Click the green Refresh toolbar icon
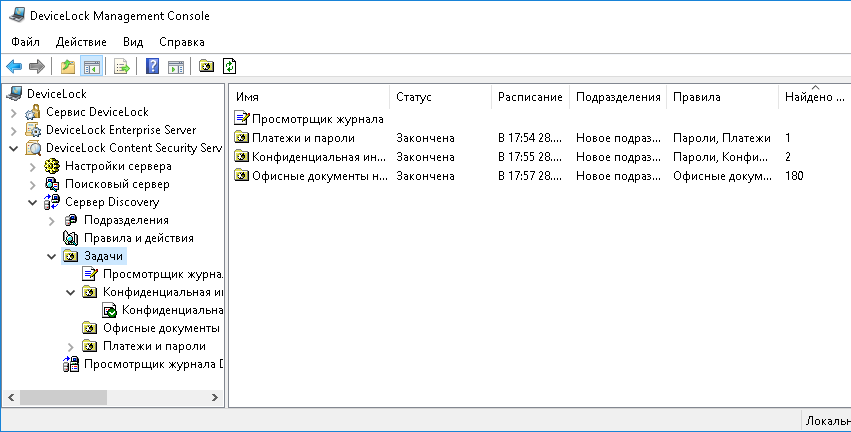The height and width of the screenshot is (432, 851). pyautogui.click(x=229, y=67)
